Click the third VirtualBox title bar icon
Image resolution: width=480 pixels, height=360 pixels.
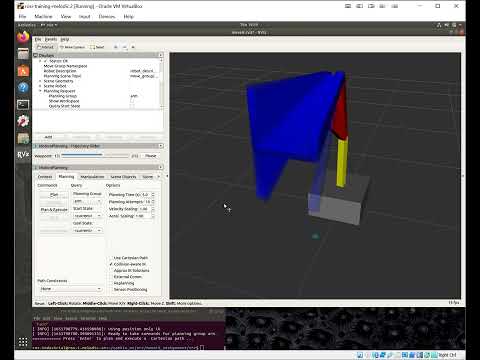click(371, 6)
